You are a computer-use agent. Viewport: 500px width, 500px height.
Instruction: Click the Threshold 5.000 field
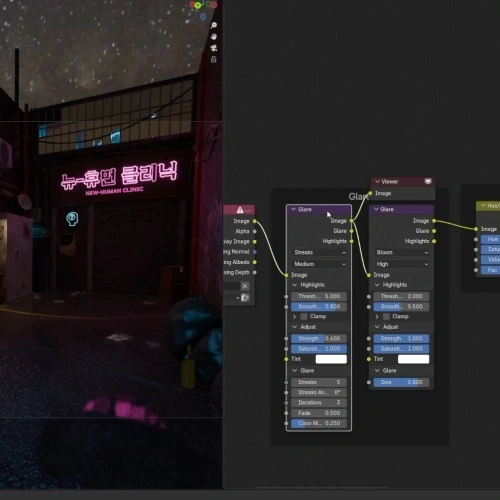click(x=319, y=296)
